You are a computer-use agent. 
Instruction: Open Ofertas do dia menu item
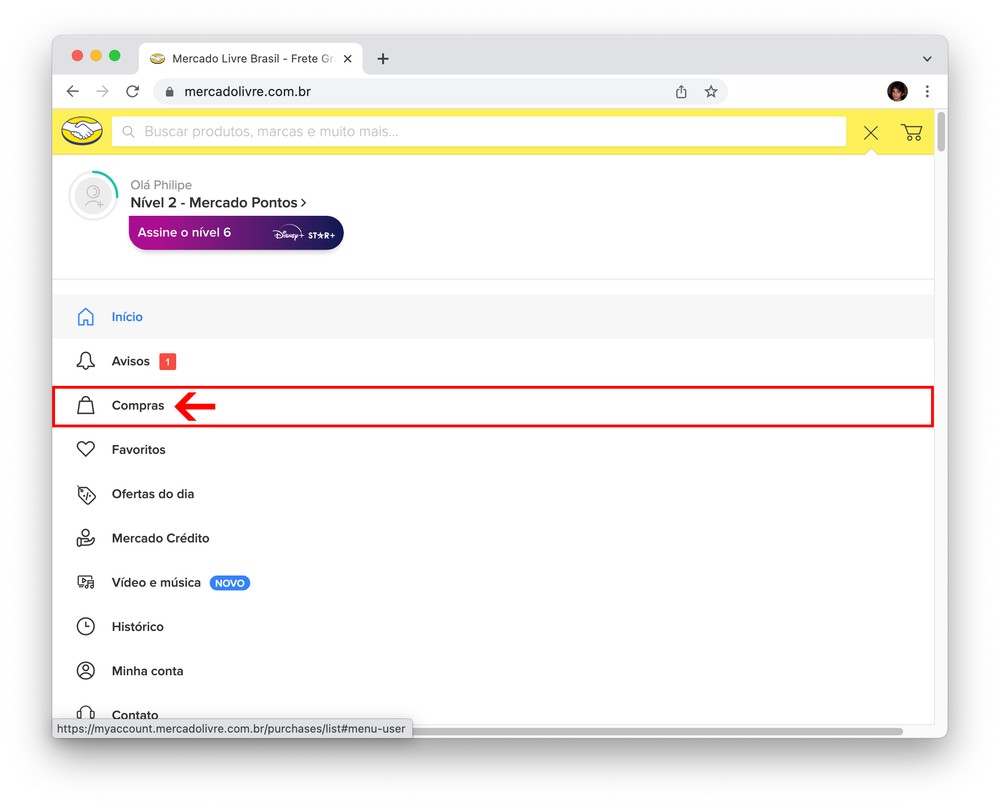[494, 494]
